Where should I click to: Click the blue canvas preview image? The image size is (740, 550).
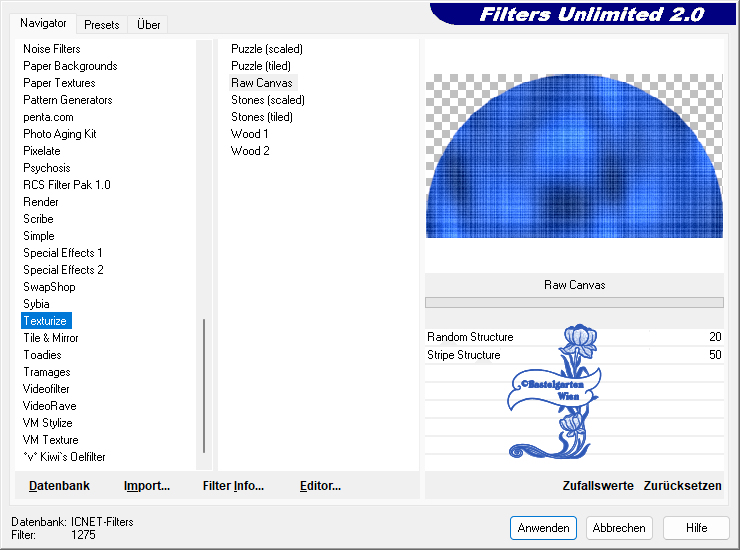coord(574,156)
